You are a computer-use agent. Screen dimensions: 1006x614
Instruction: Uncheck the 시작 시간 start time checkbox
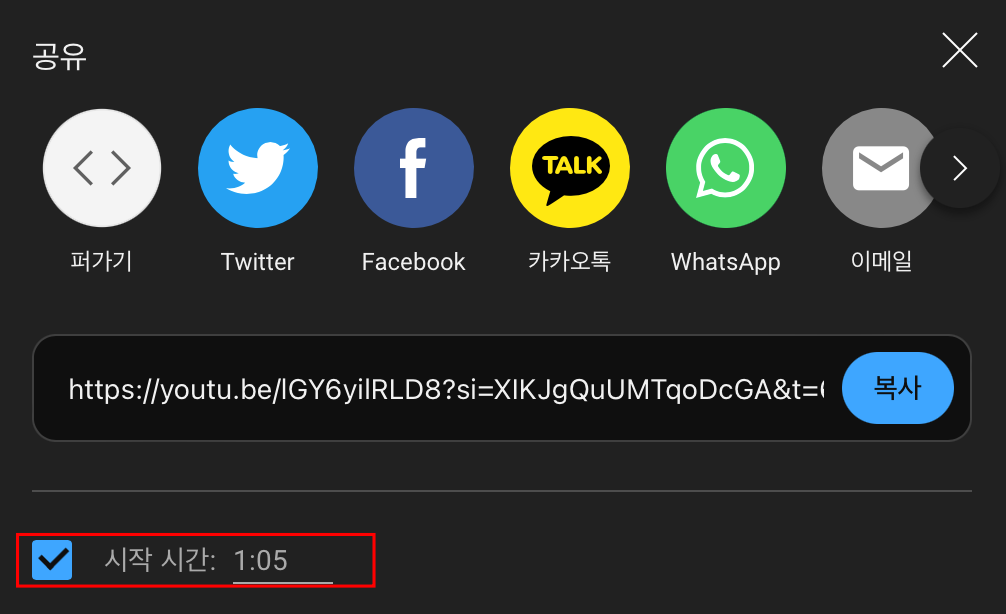52,560
